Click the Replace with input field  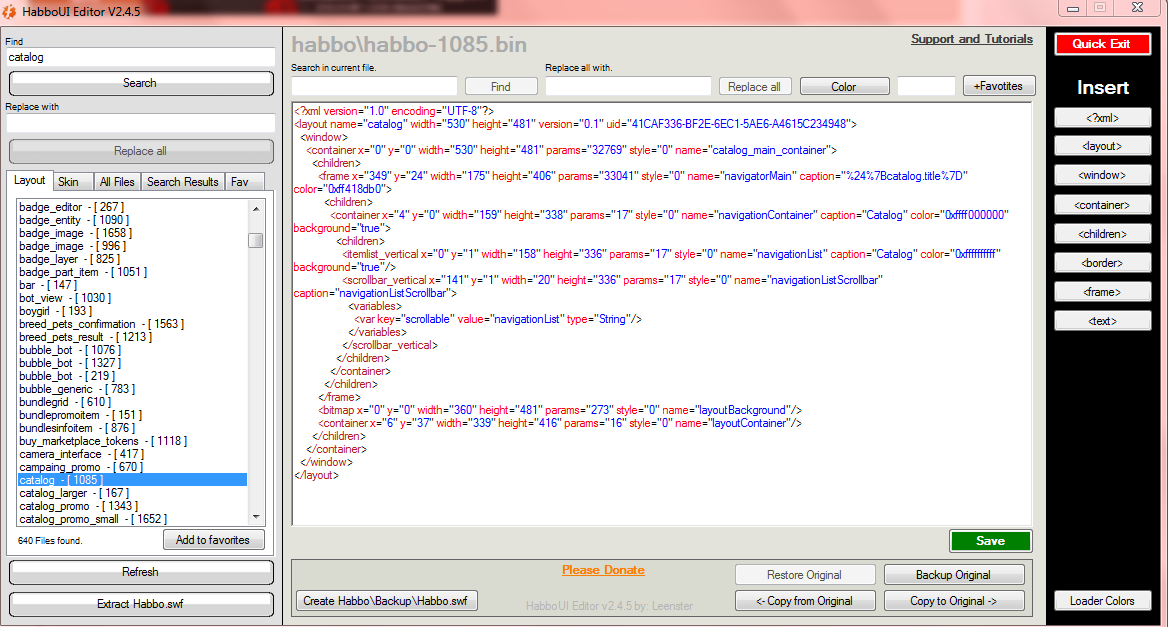(x=141, y=123)
